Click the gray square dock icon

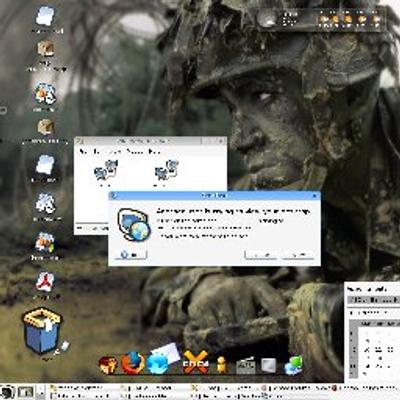point(269,365)
